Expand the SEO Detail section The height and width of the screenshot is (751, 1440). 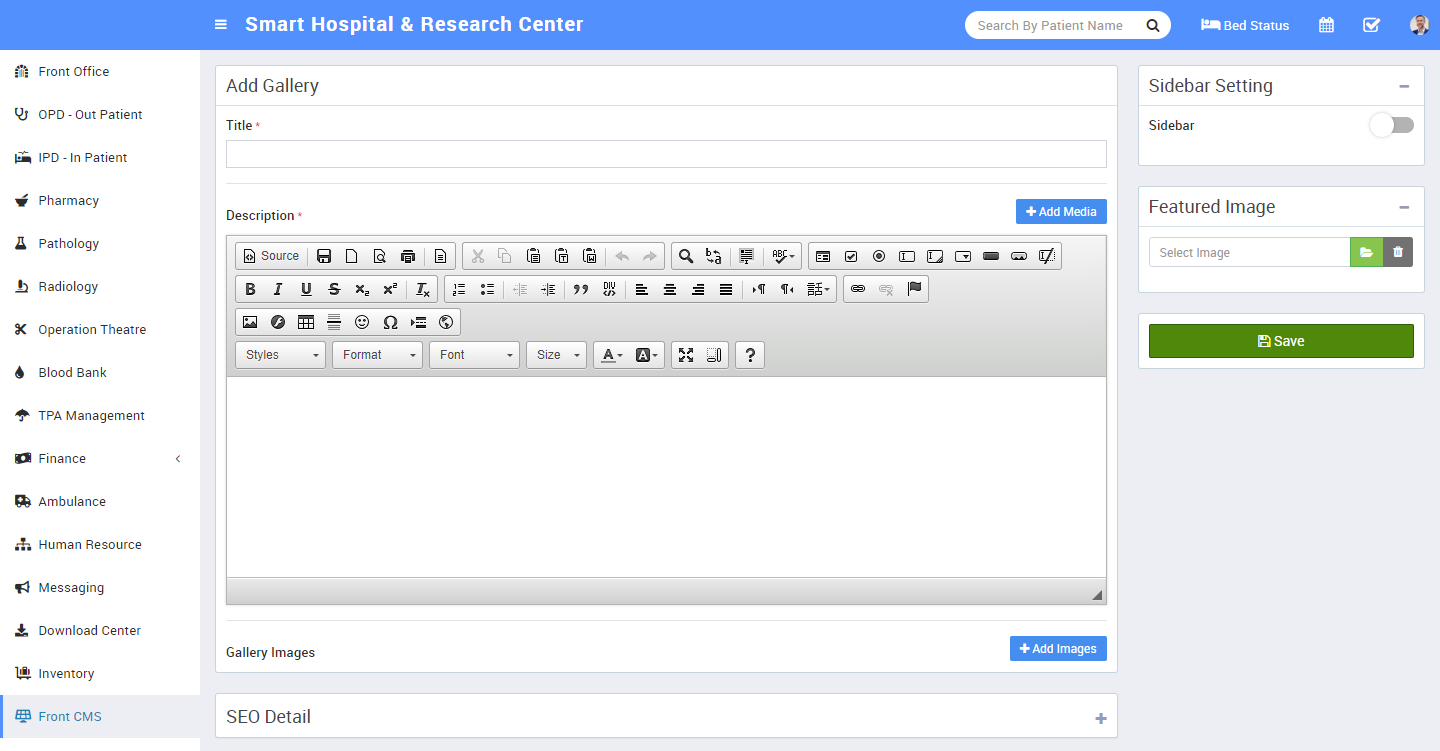click(1100, 718)
